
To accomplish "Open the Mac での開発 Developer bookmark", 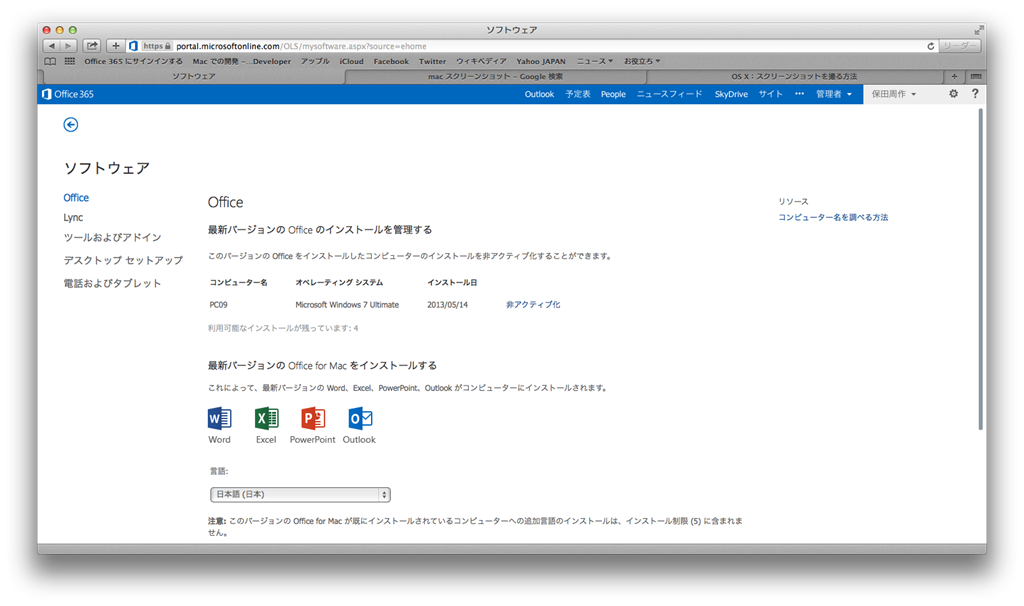I will pyautogui.click(x=242, y=61).
